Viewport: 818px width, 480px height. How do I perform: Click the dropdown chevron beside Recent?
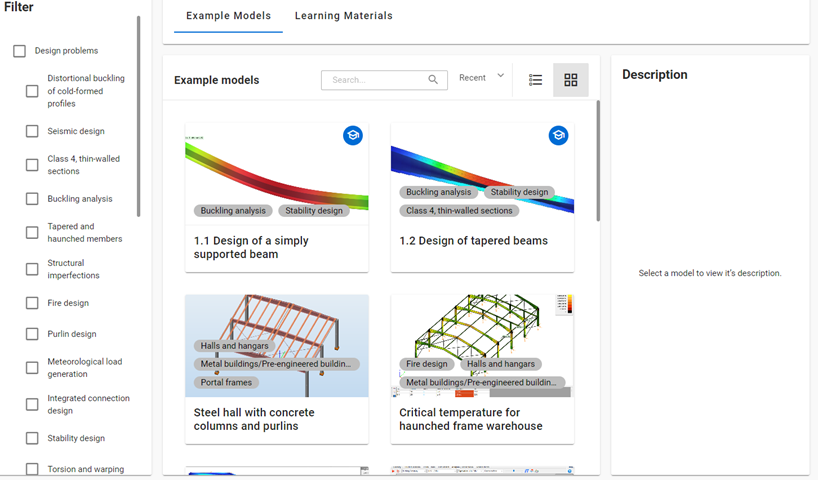point(501,76)
